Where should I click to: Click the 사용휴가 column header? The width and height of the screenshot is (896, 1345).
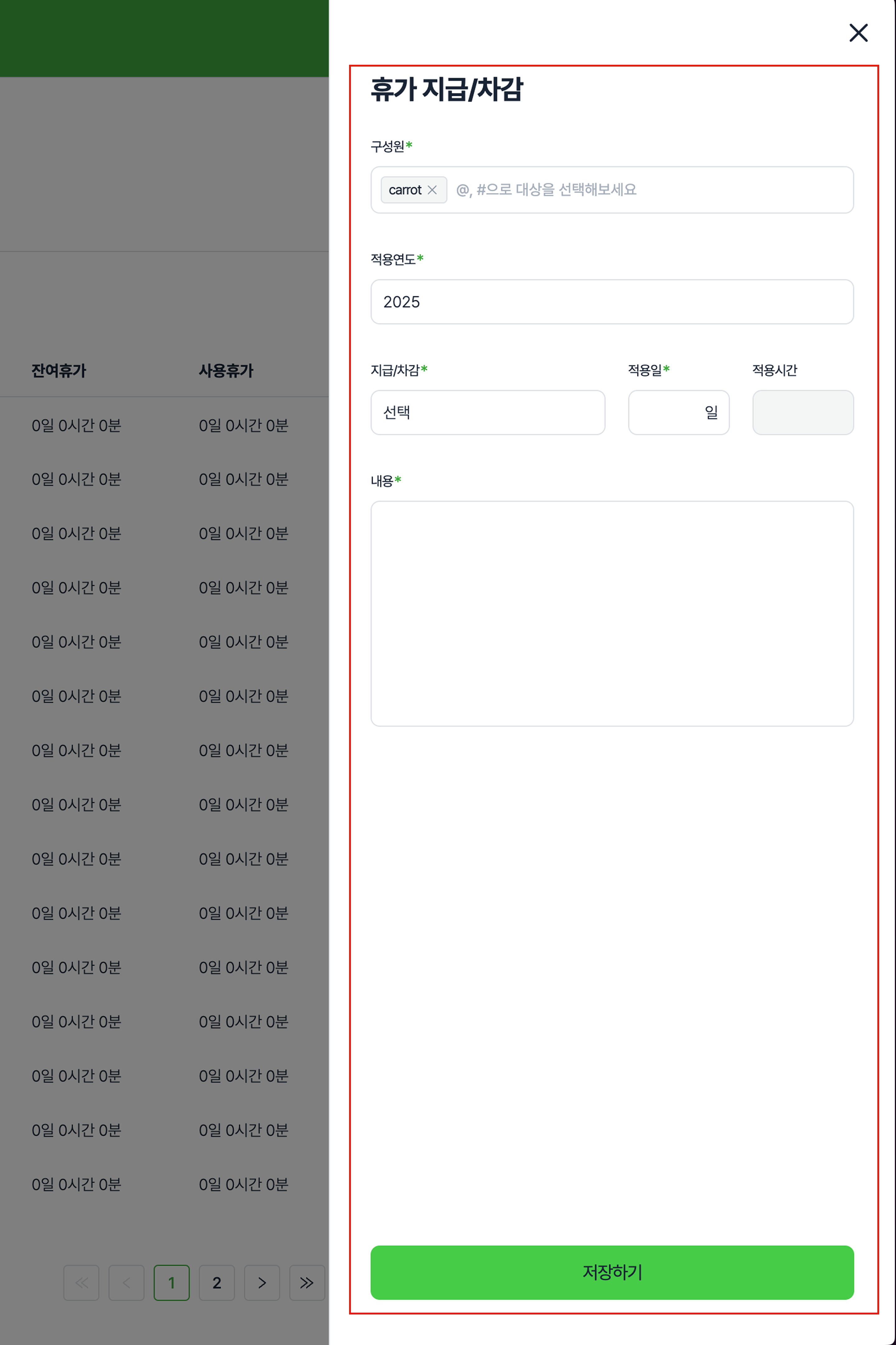coord(226,370)
